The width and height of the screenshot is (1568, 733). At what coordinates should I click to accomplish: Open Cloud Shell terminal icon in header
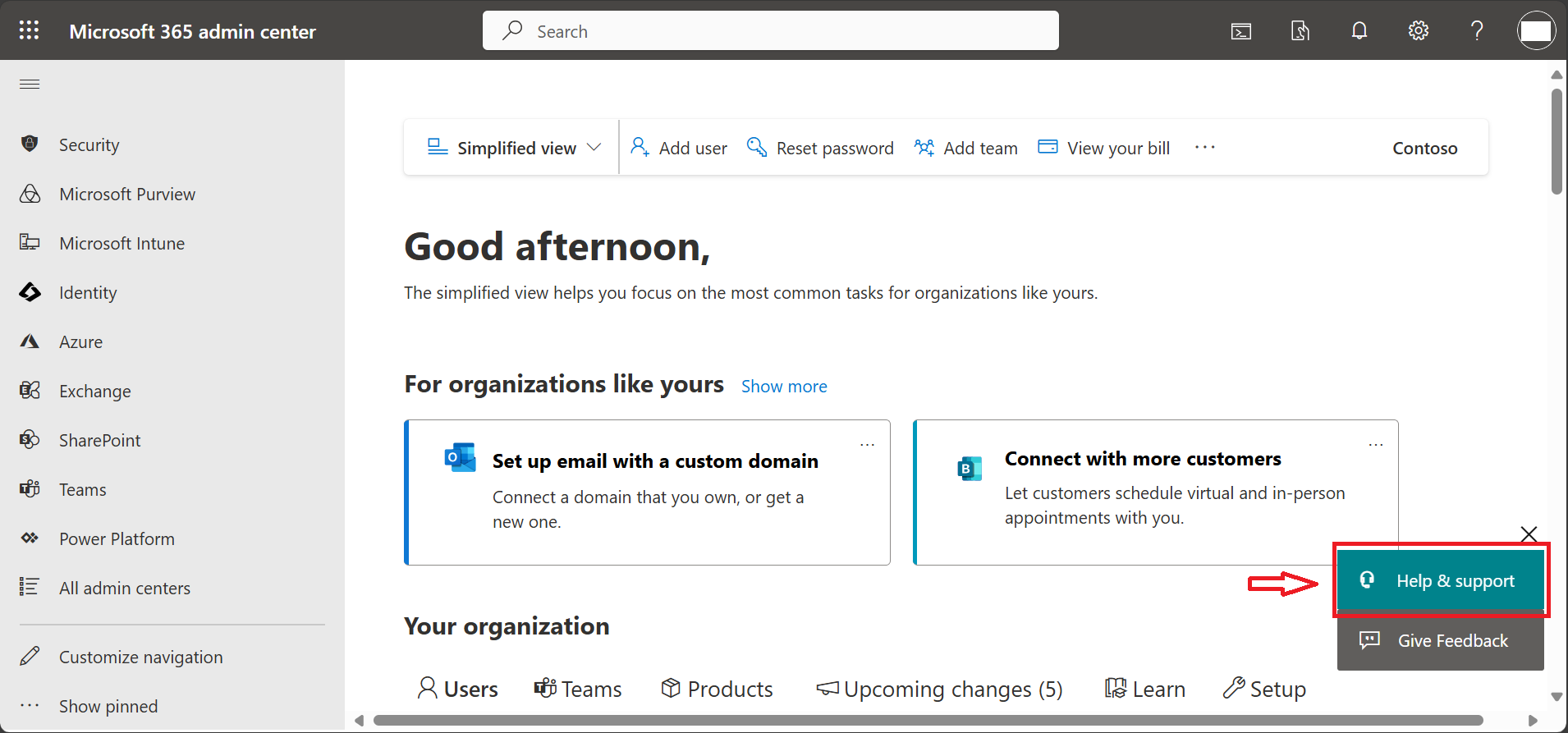click(x=1241, y=31)
